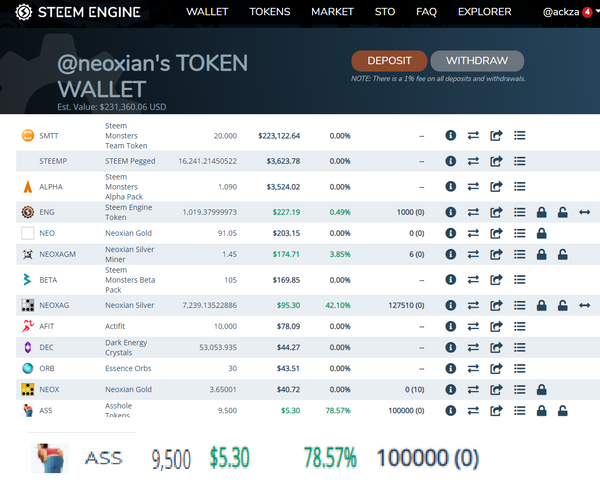Click the STEEM ENGINE brand title
Viewport: 600px width, 487px height.
tap(89, 12)
